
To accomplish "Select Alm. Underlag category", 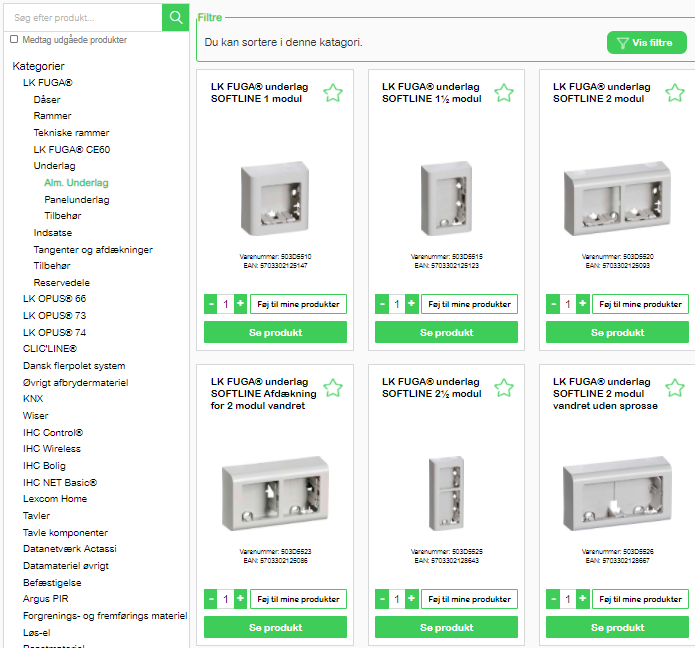I will (76, 183).
